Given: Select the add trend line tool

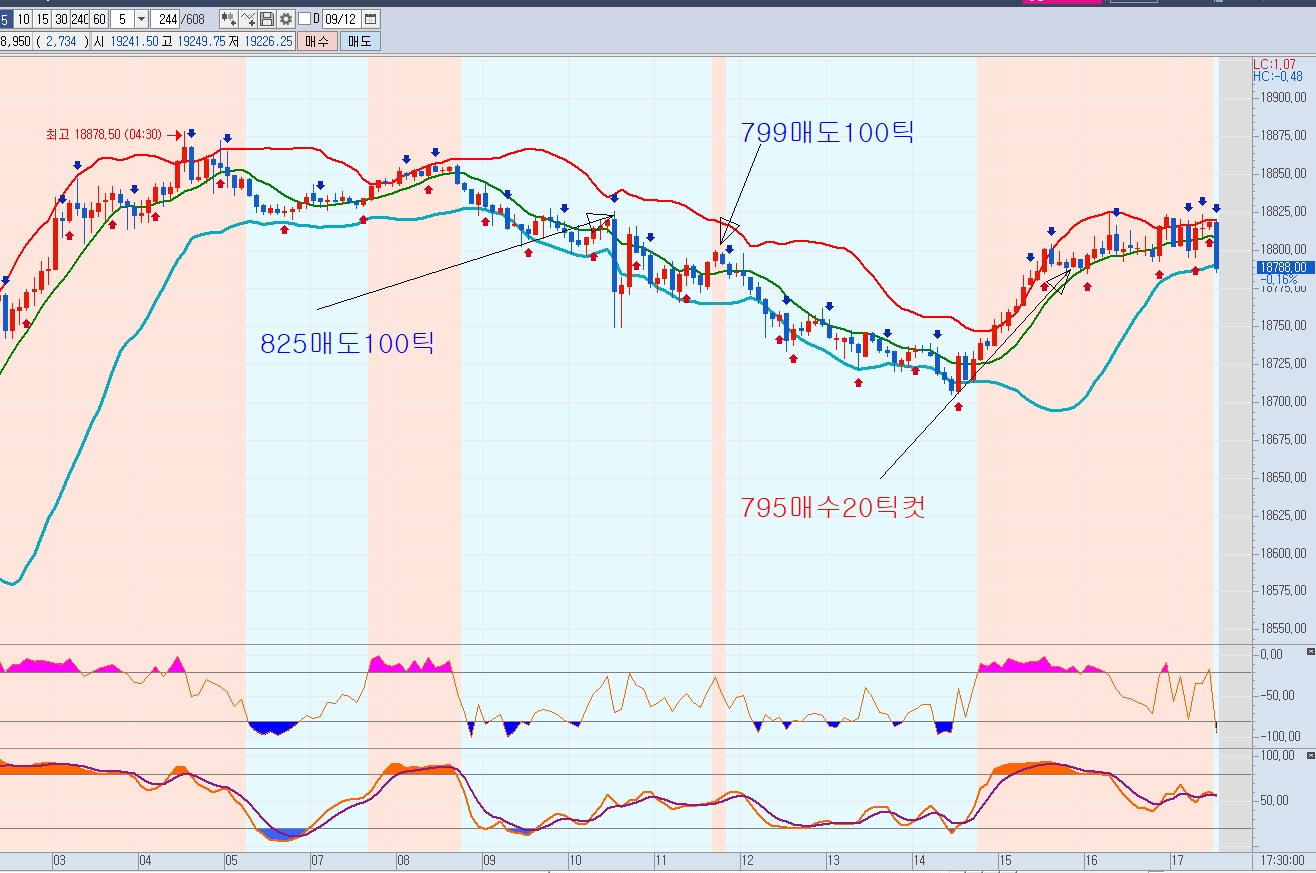Looking at the screenshot, I should [247, 19].
